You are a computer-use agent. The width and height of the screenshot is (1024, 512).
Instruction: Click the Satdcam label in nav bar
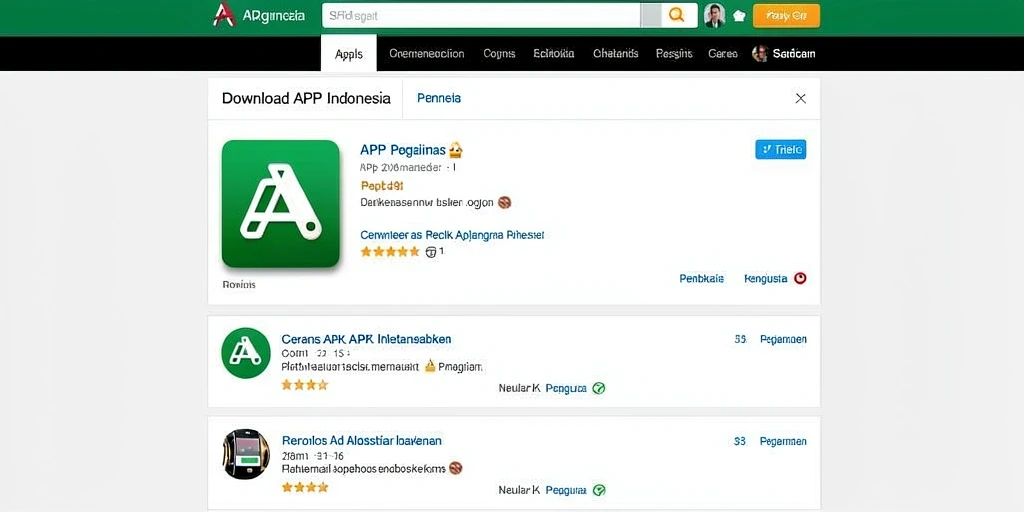click(x=793, y=54)
